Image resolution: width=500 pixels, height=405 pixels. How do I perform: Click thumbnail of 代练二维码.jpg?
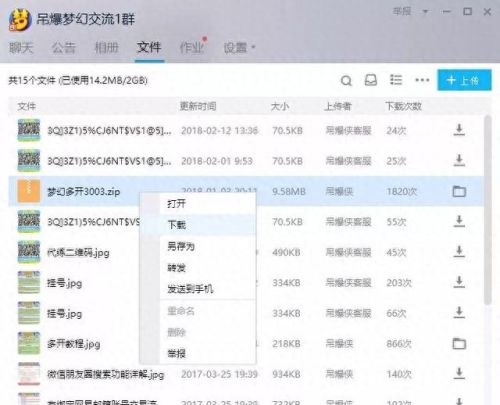[29, 252]
